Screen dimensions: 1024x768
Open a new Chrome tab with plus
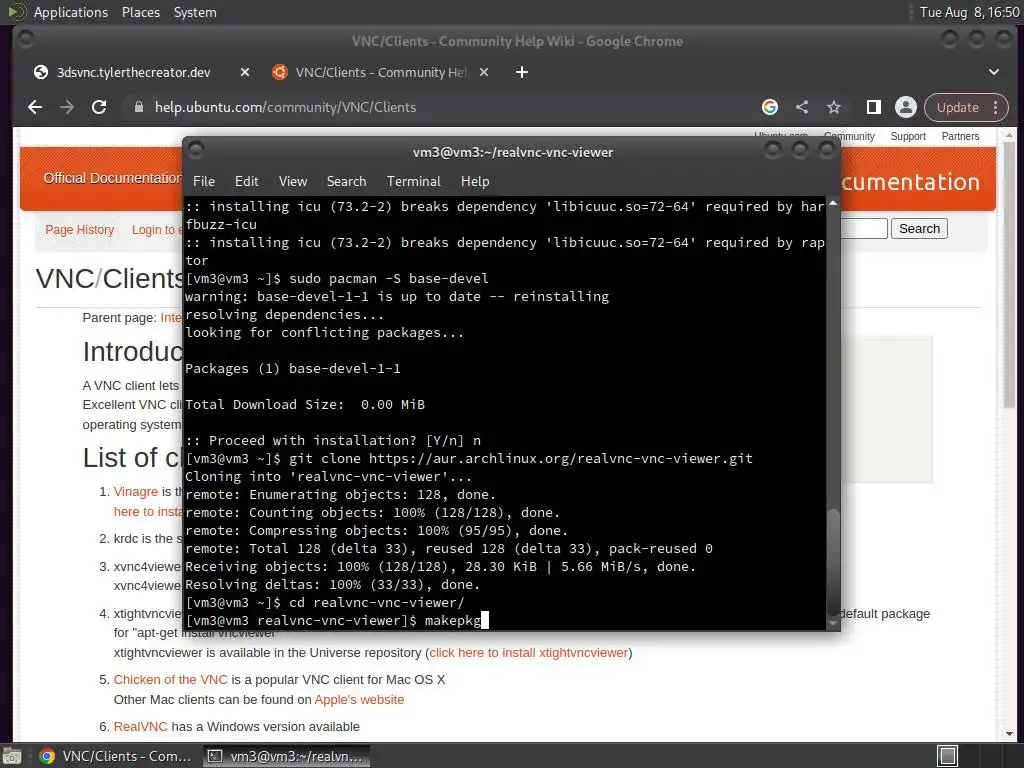coord(522,72)
